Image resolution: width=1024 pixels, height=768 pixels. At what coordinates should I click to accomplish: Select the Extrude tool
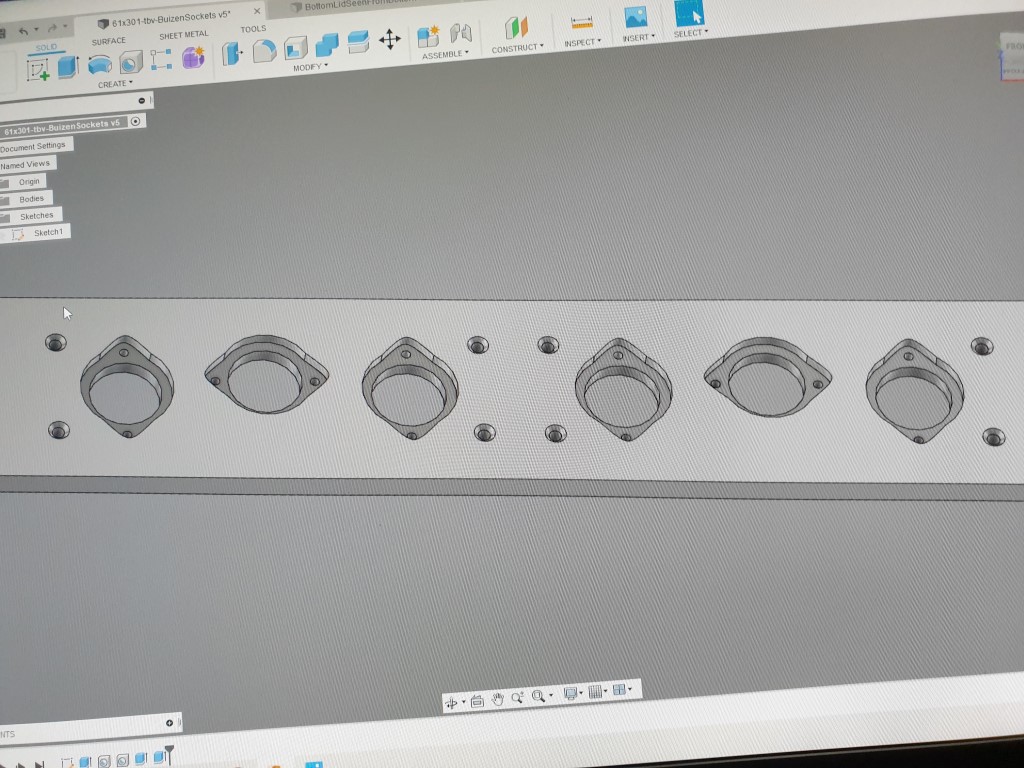point(68,67)
